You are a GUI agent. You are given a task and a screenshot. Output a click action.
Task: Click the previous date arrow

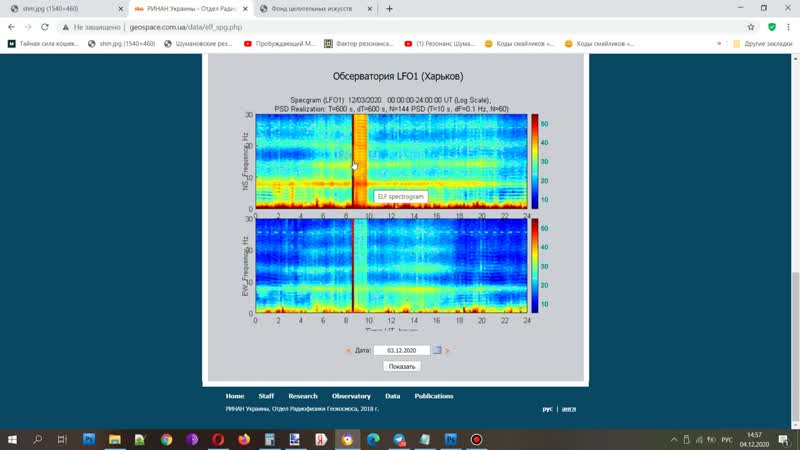point(348,351)
